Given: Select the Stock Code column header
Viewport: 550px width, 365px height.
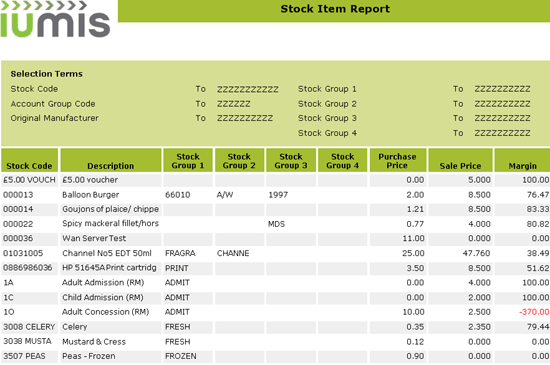Looking at the screenshot, I should tap(29, 160).
